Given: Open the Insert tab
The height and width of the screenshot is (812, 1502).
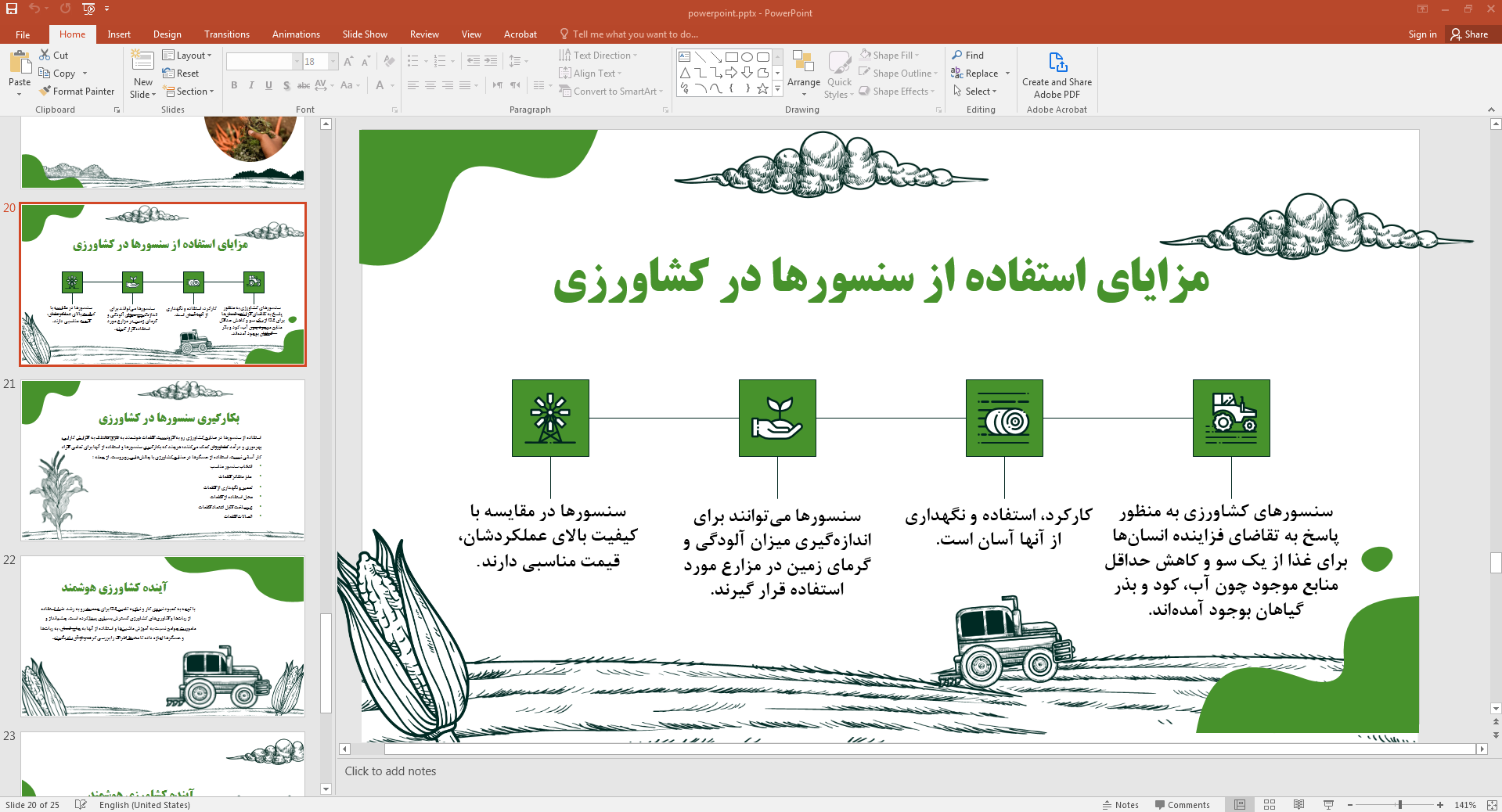Looking at the screenshot, I should pos(119,34).
